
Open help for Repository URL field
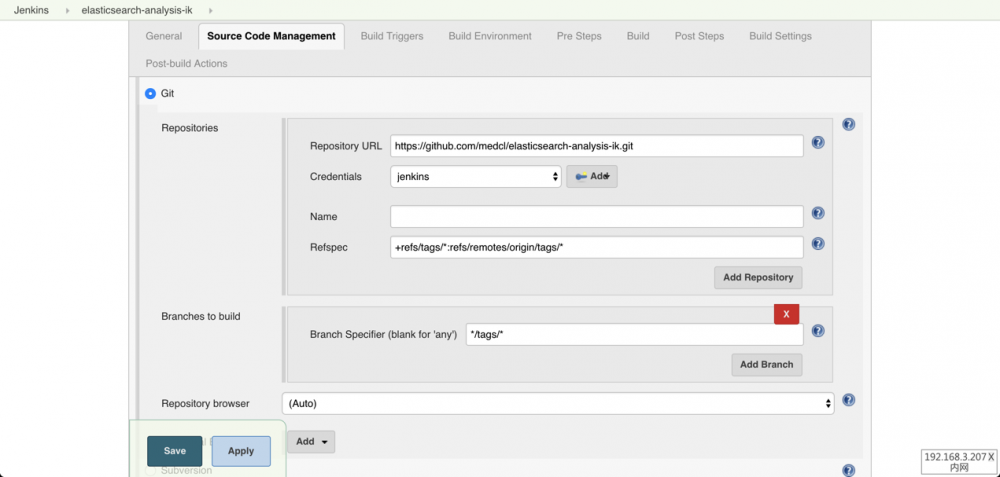click(817, 143)
